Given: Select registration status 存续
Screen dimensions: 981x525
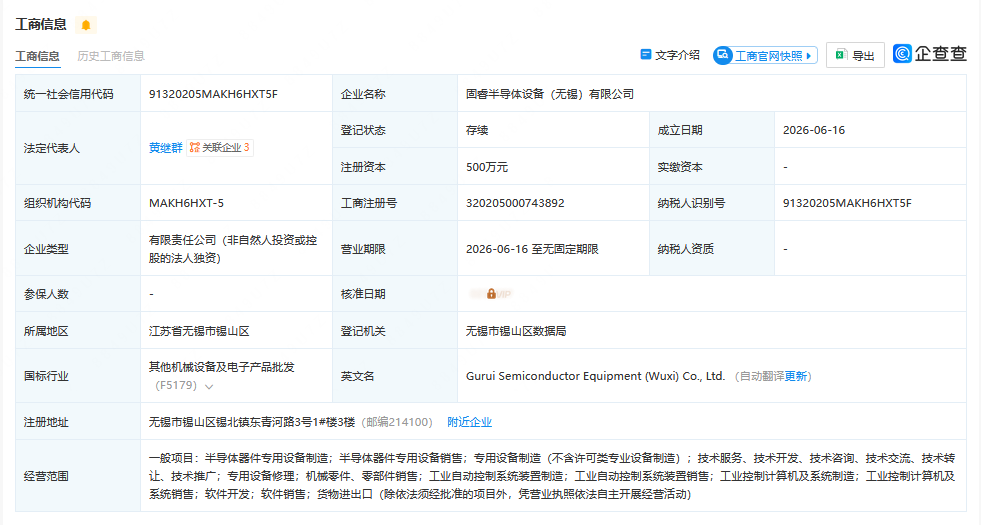Looking at the screenshot, I should [x=477, y=130].
